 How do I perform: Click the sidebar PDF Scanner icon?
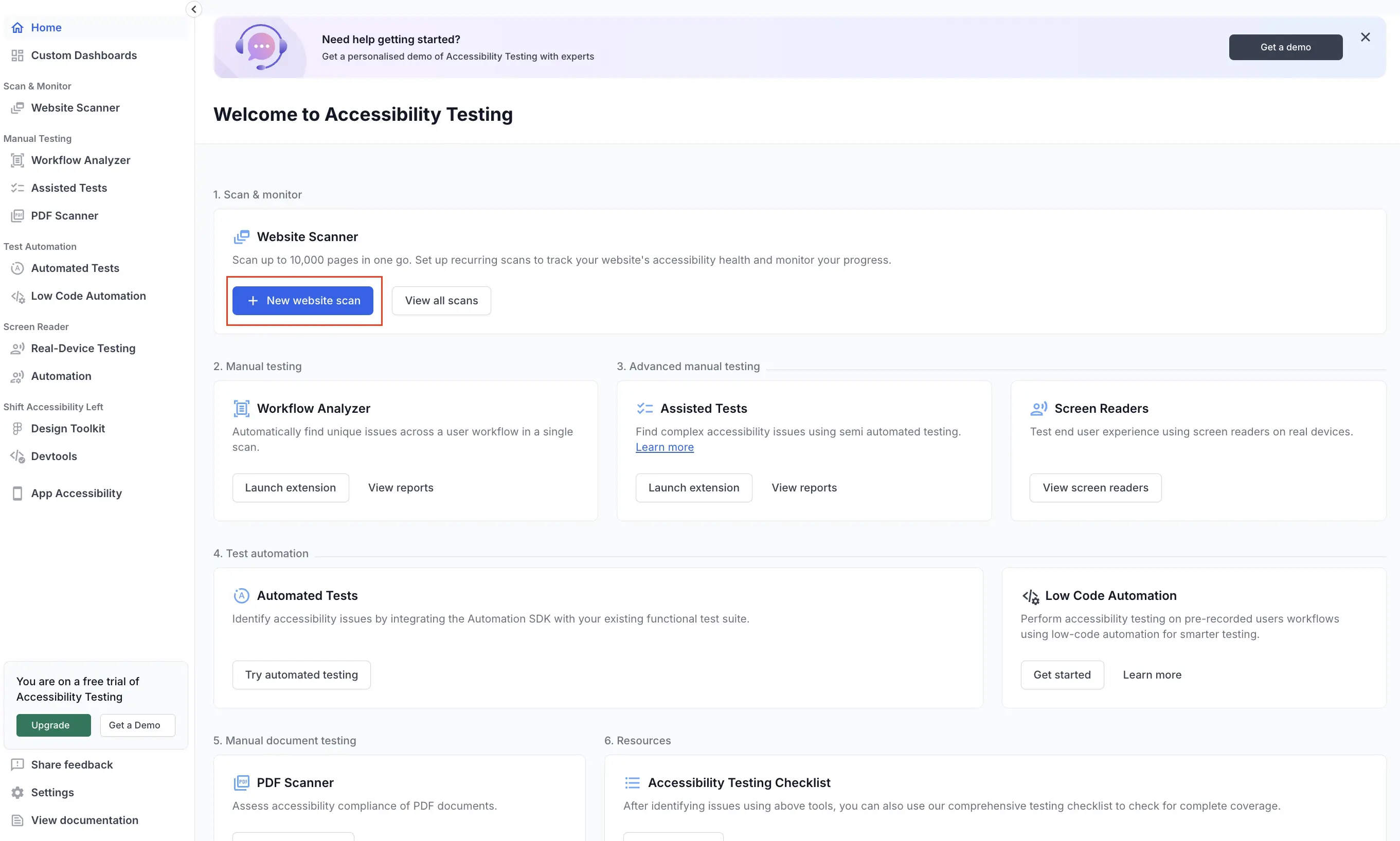[17, 215]
